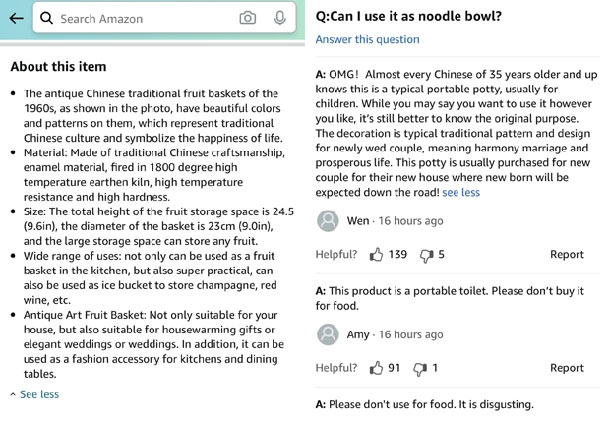
Task: Thumbs up Amy's answer
Action: (377, 368)
